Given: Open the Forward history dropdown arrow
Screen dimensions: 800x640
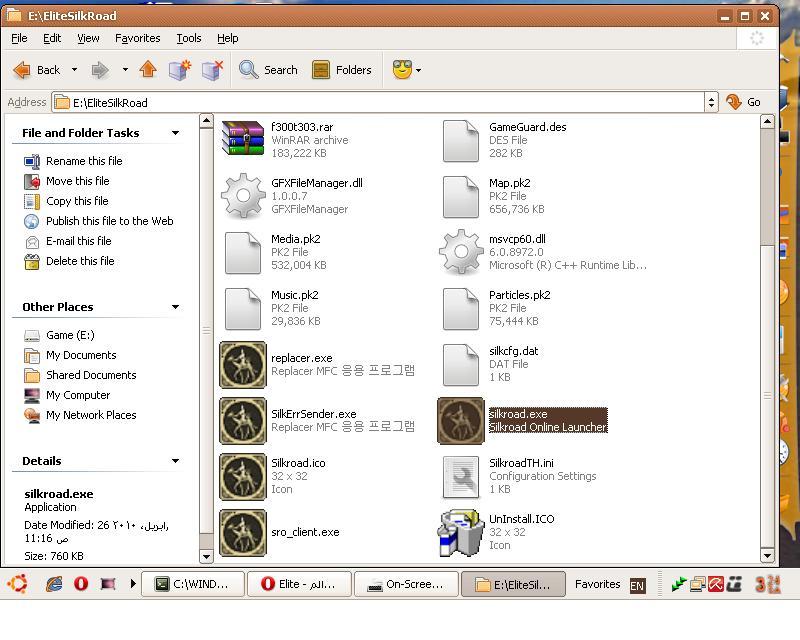Looking at the screenshot, I should 125,69.
